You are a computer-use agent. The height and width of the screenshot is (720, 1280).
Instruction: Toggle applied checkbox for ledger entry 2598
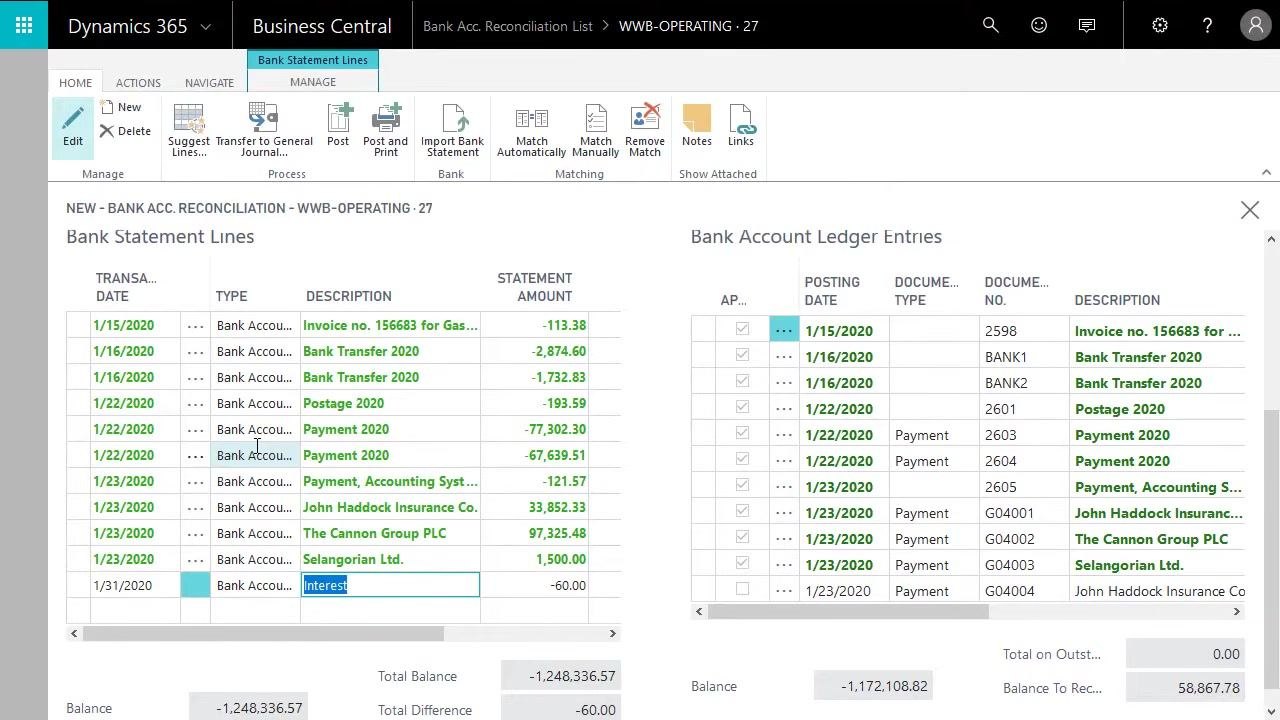tap(742, 329)
